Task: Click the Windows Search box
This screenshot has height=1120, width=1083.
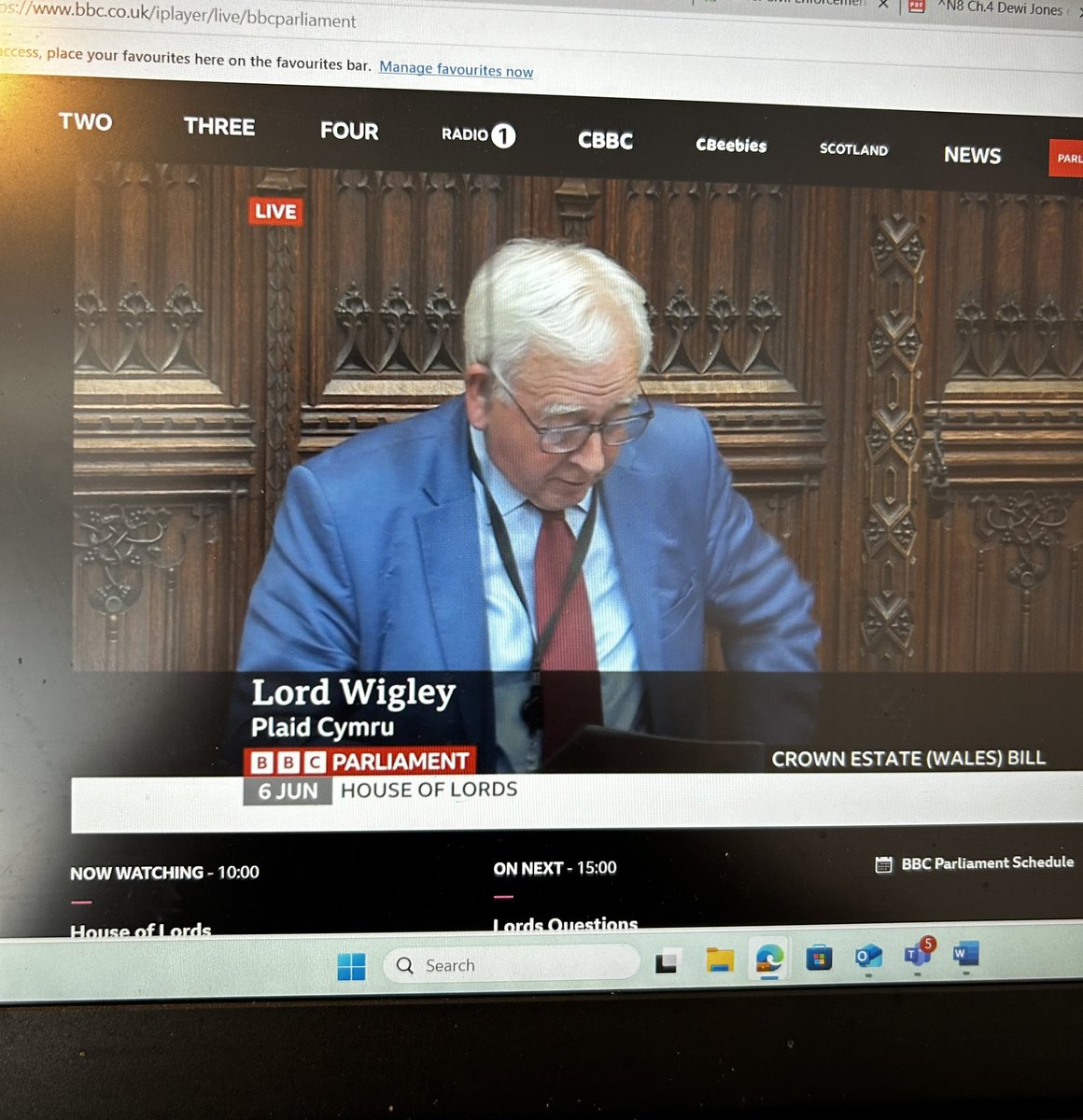Action: (x=511, y=964)
